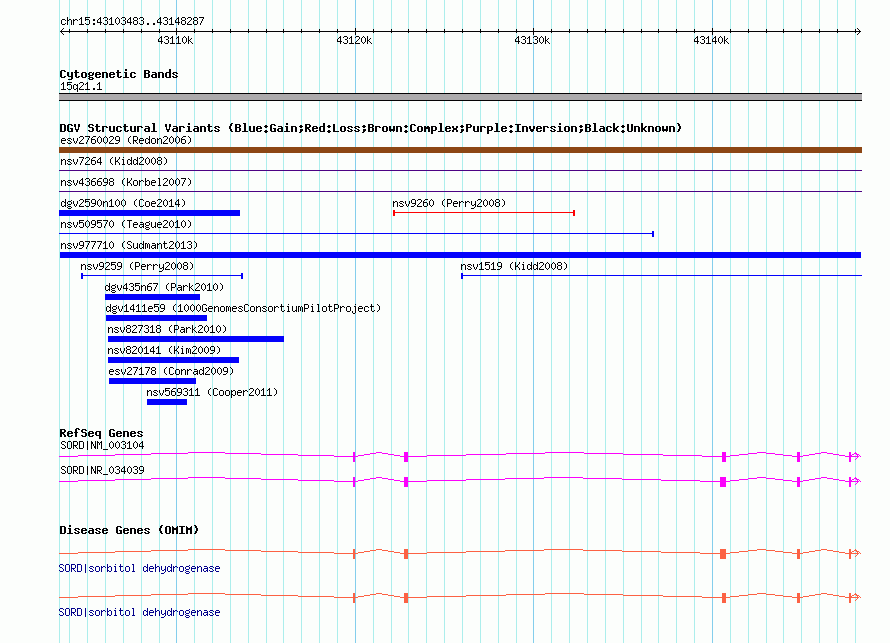Click the 43120k mark on the ruler
The width and height of the screenshot is (890, 643).
[x=354, y=40]
